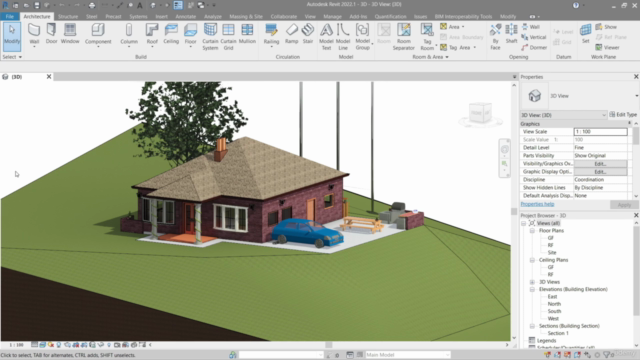Open the Site floor plan
This screenshot has height=360, width=640.
pyautogui.click(x=552, y=253)
